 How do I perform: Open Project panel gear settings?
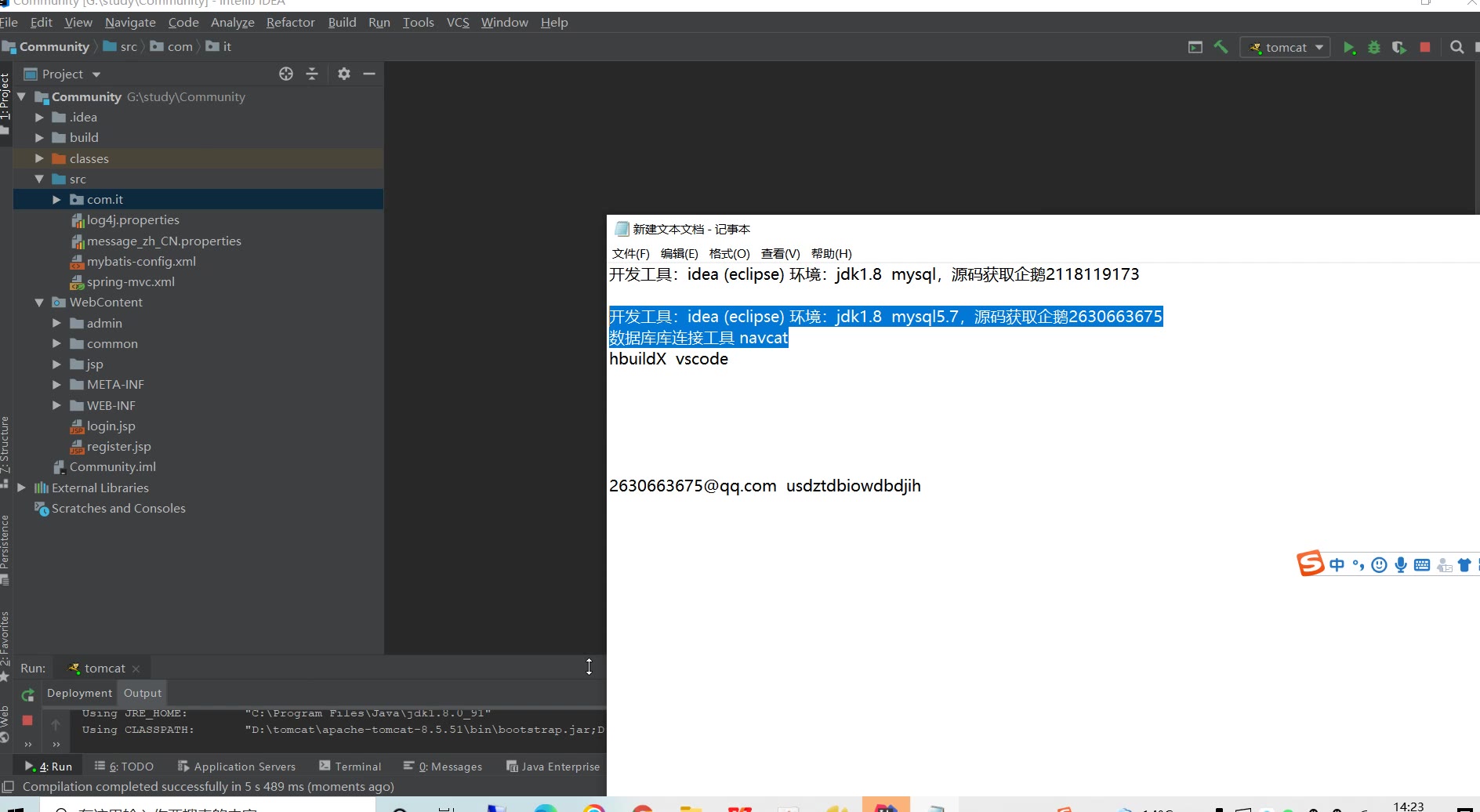coord(344,74)
